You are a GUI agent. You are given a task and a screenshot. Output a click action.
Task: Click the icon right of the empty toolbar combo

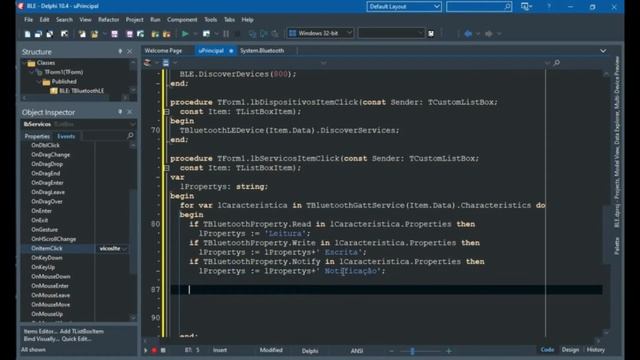coord(431,34)
